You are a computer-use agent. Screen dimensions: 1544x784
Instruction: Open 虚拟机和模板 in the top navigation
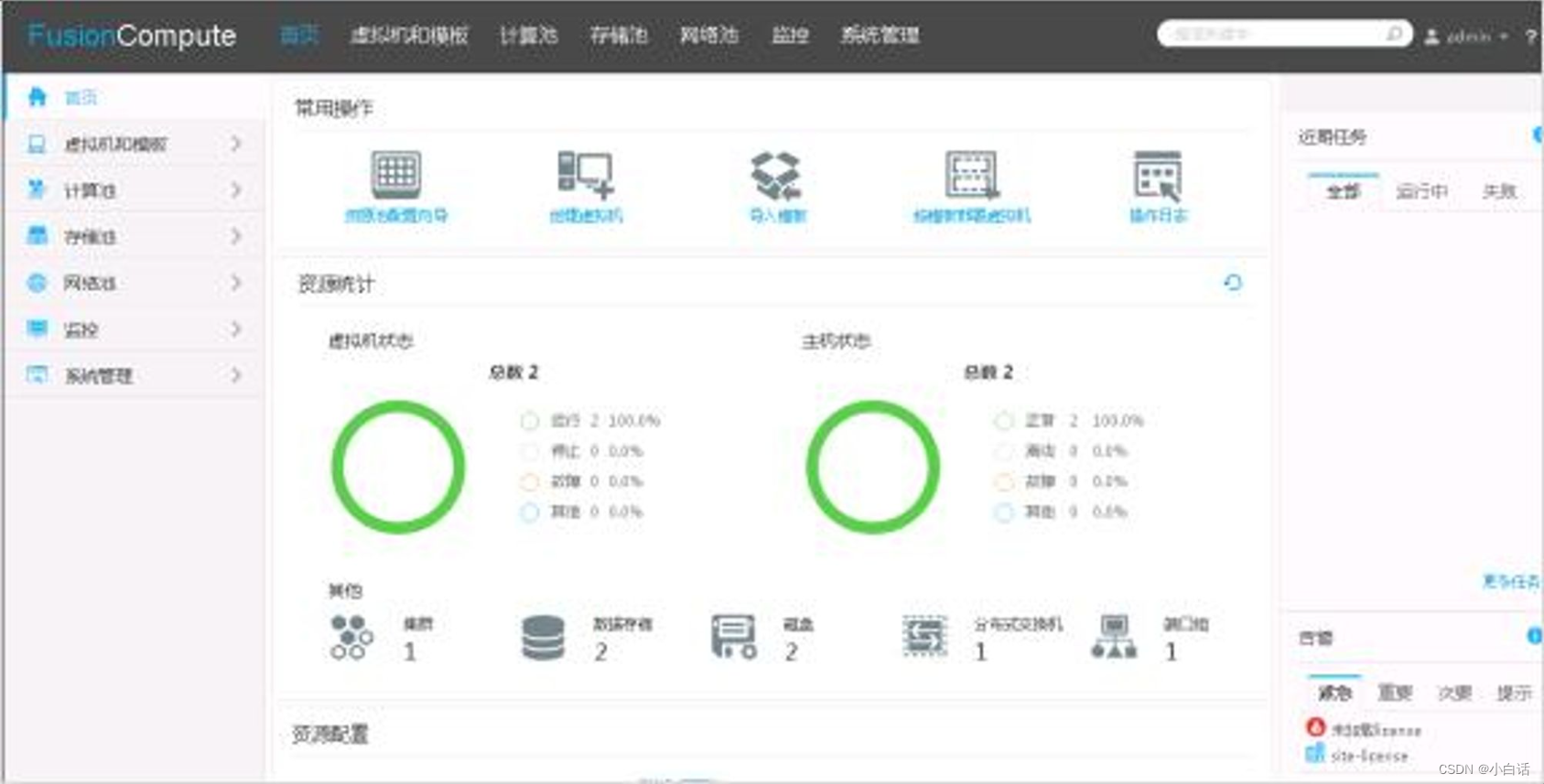pos(409,35)
